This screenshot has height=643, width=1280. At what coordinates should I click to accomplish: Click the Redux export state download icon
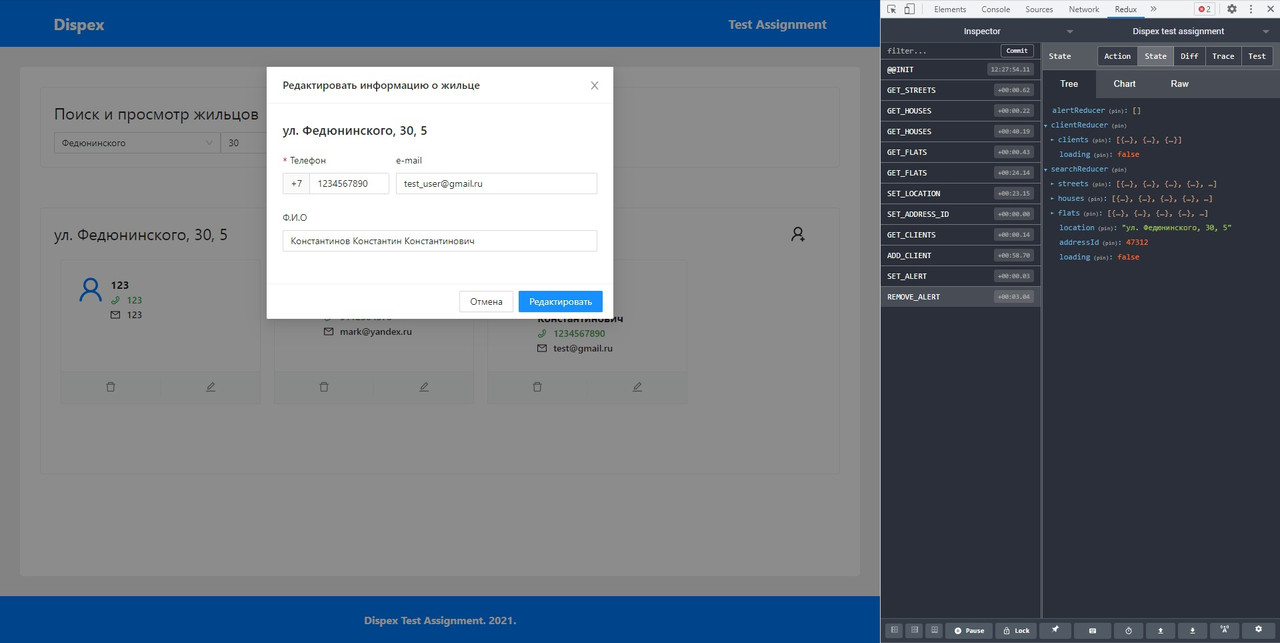pyautogui.click(x=1192, y=631)
